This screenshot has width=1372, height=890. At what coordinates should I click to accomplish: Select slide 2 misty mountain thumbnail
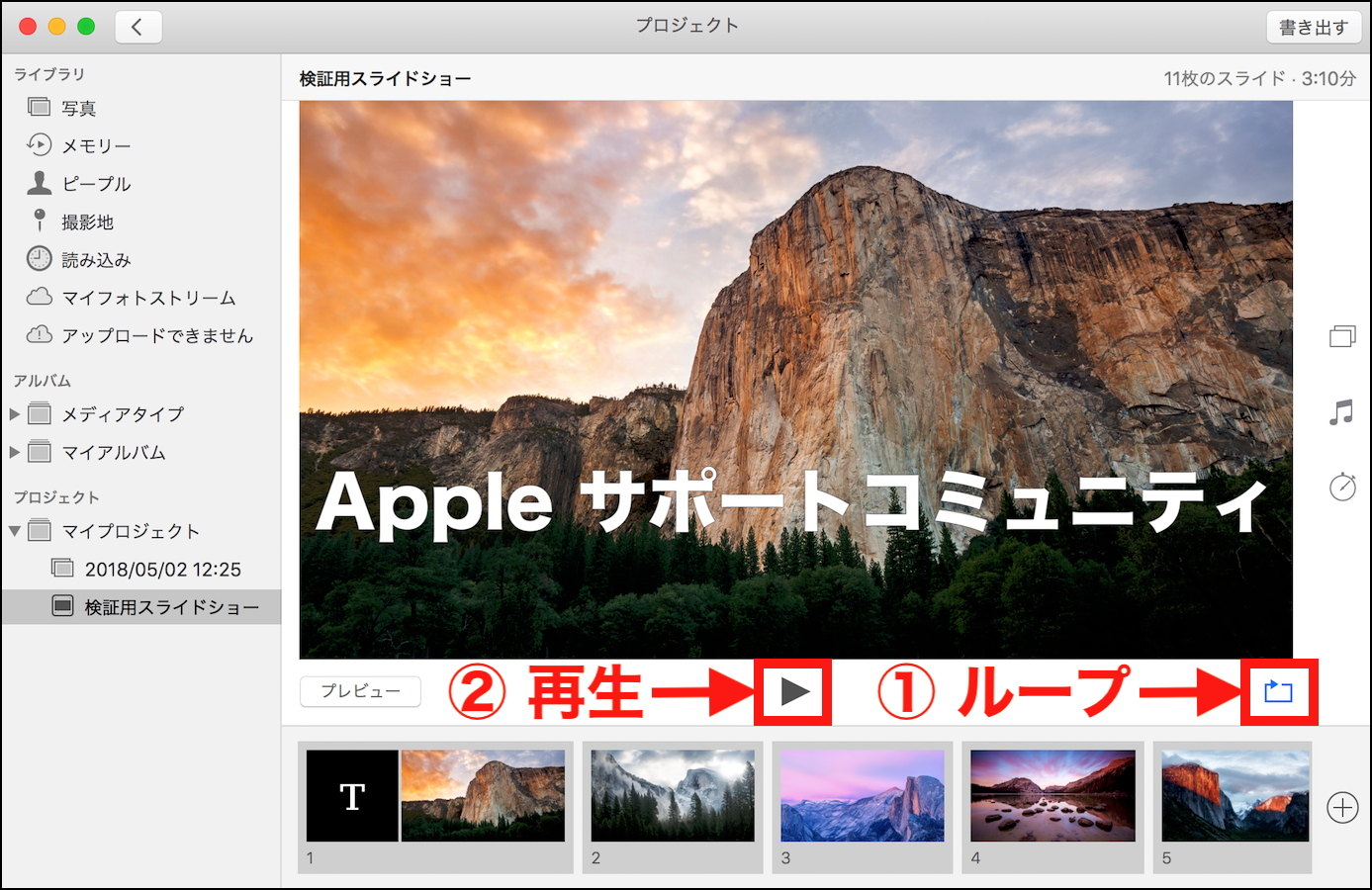(x=673, y=796)
